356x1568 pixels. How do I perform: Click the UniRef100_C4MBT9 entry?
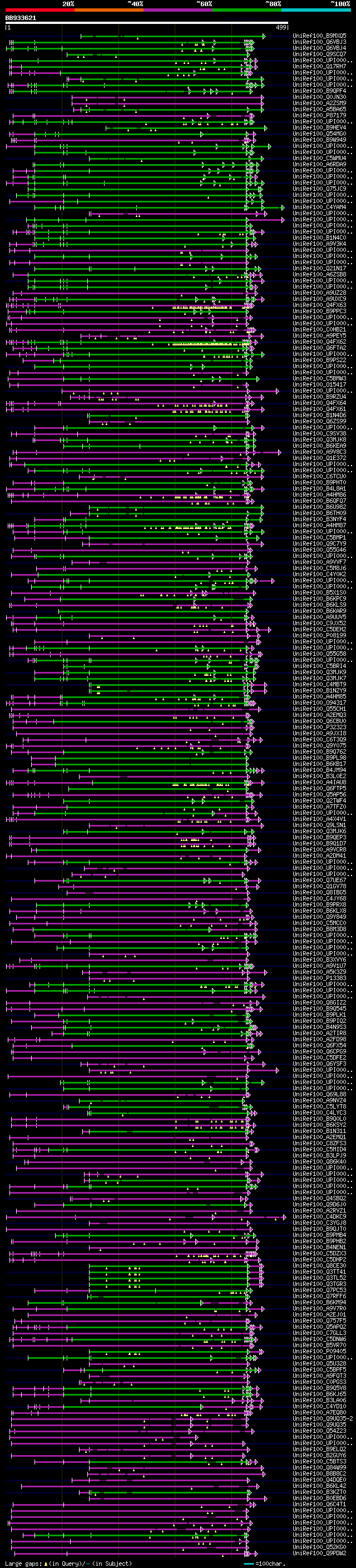click(x=319, y=684)
